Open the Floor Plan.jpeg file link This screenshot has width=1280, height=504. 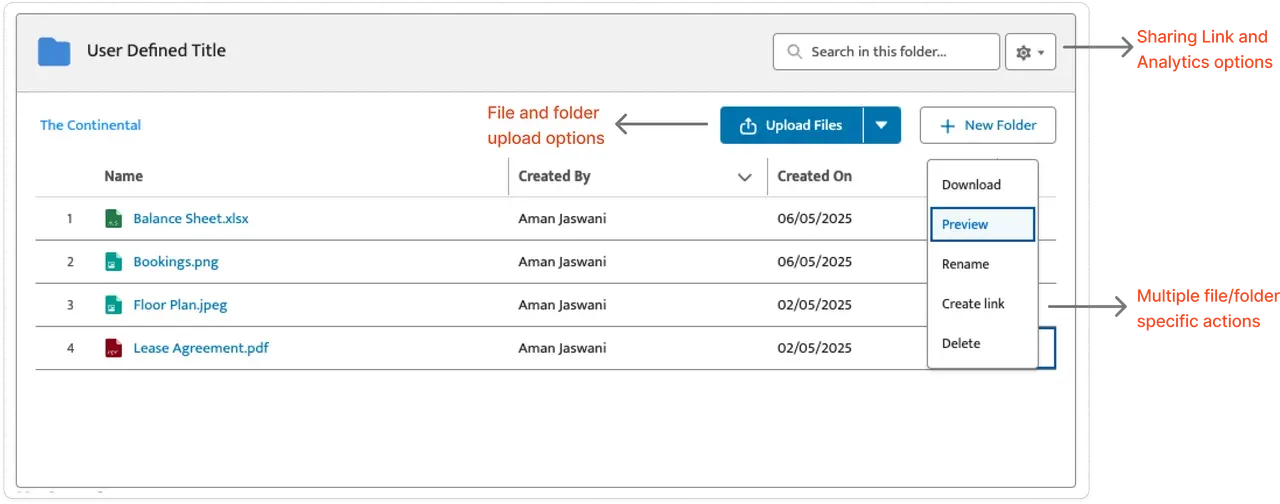pyautogui.click(x=180, y=305)
